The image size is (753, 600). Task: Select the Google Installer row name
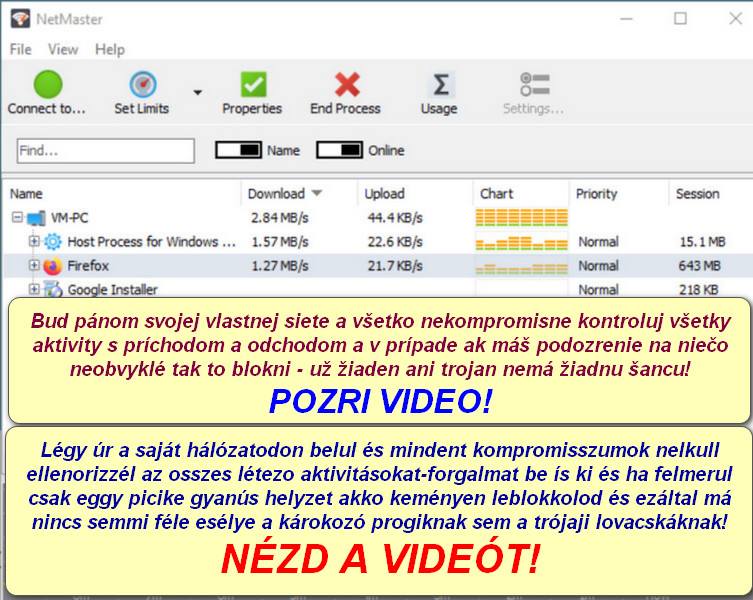click(x=112, y=290)
